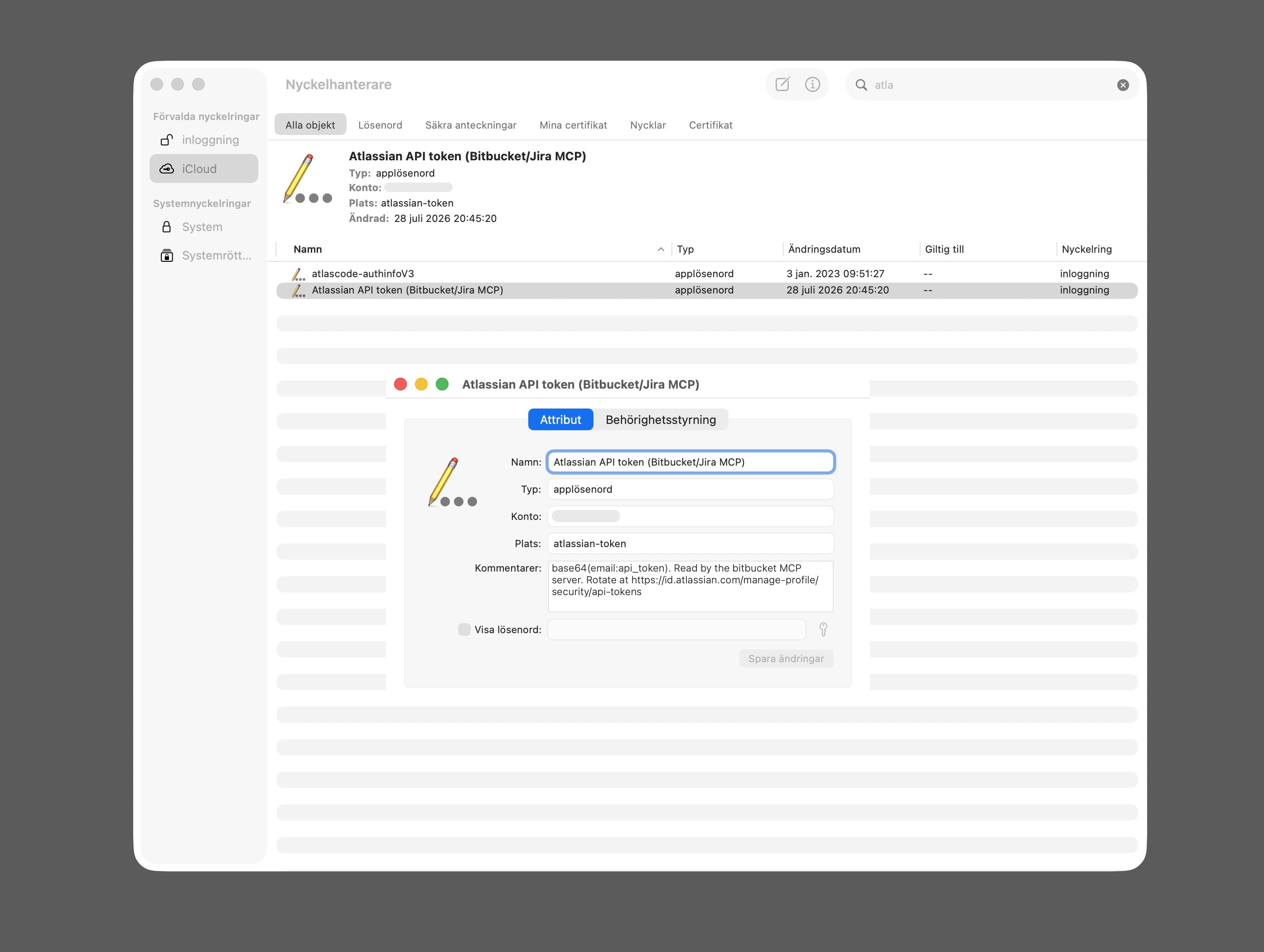Go to the Nycklar tab
Screen dimensions: 1264x952
pyautogui.click(x=648, y=125)
